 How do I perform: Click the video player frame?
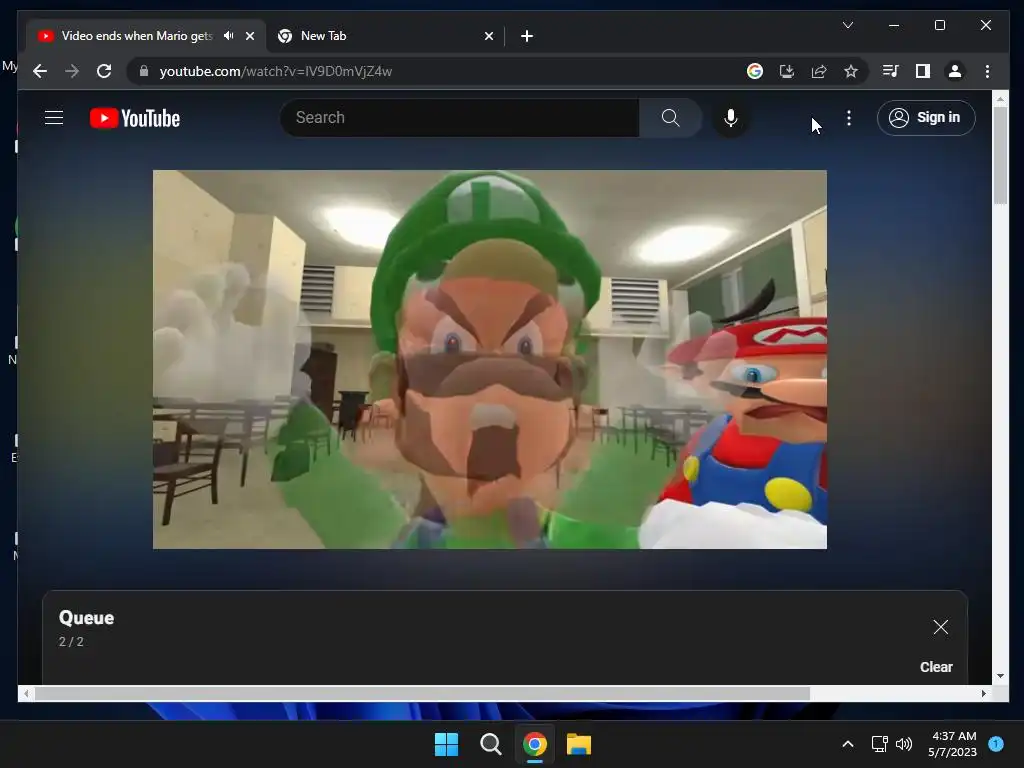490,359
